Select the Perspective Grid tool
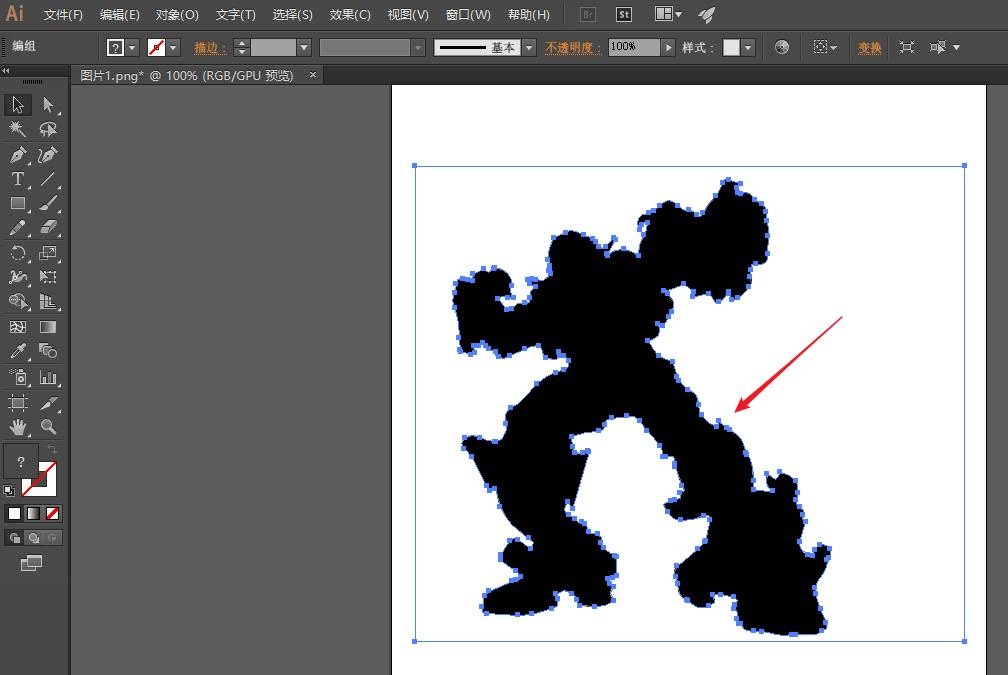Image resolution: width=1008 pixels, height=675 pixels. coord(48,302)
